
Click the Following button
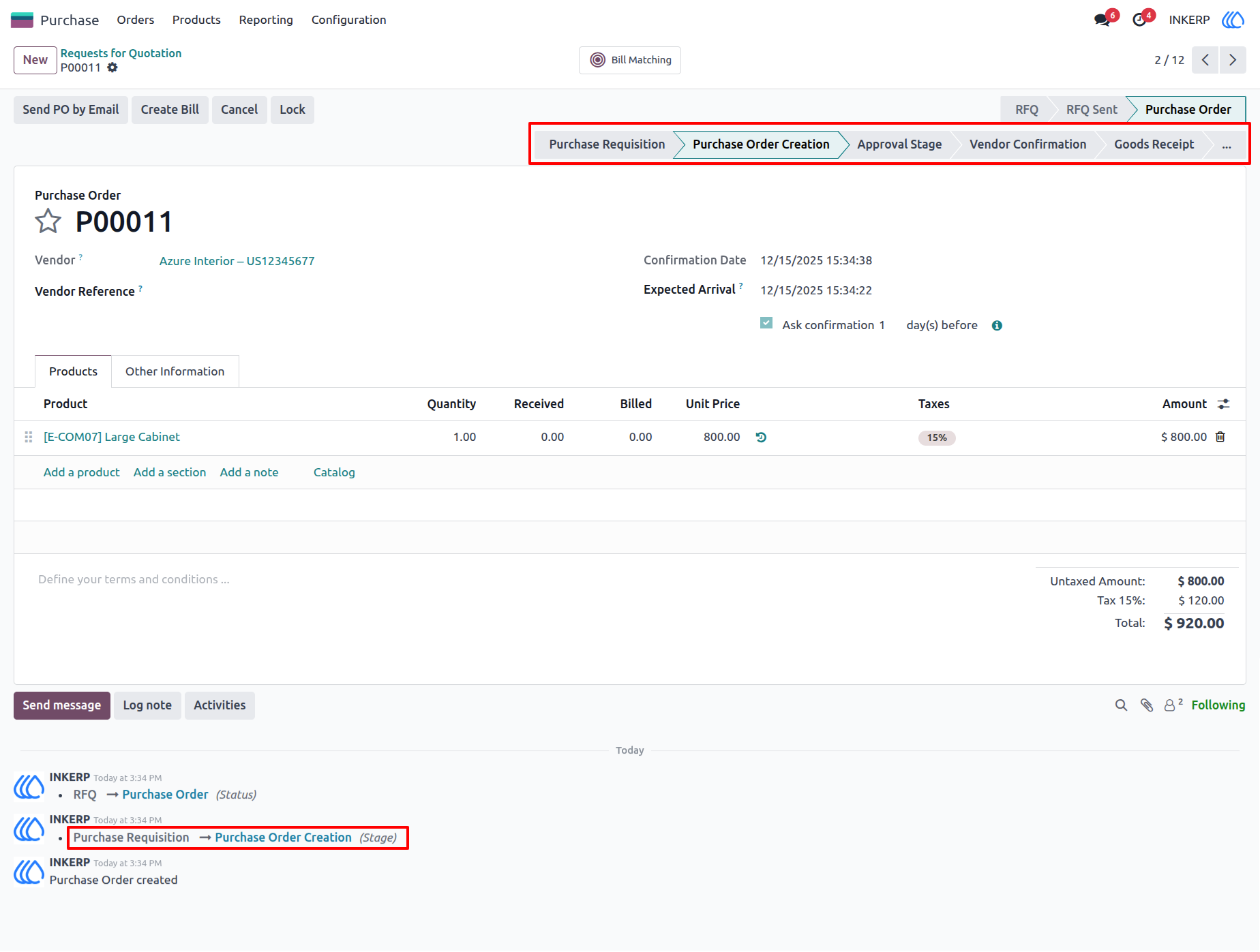click(x=1218, y=705)
